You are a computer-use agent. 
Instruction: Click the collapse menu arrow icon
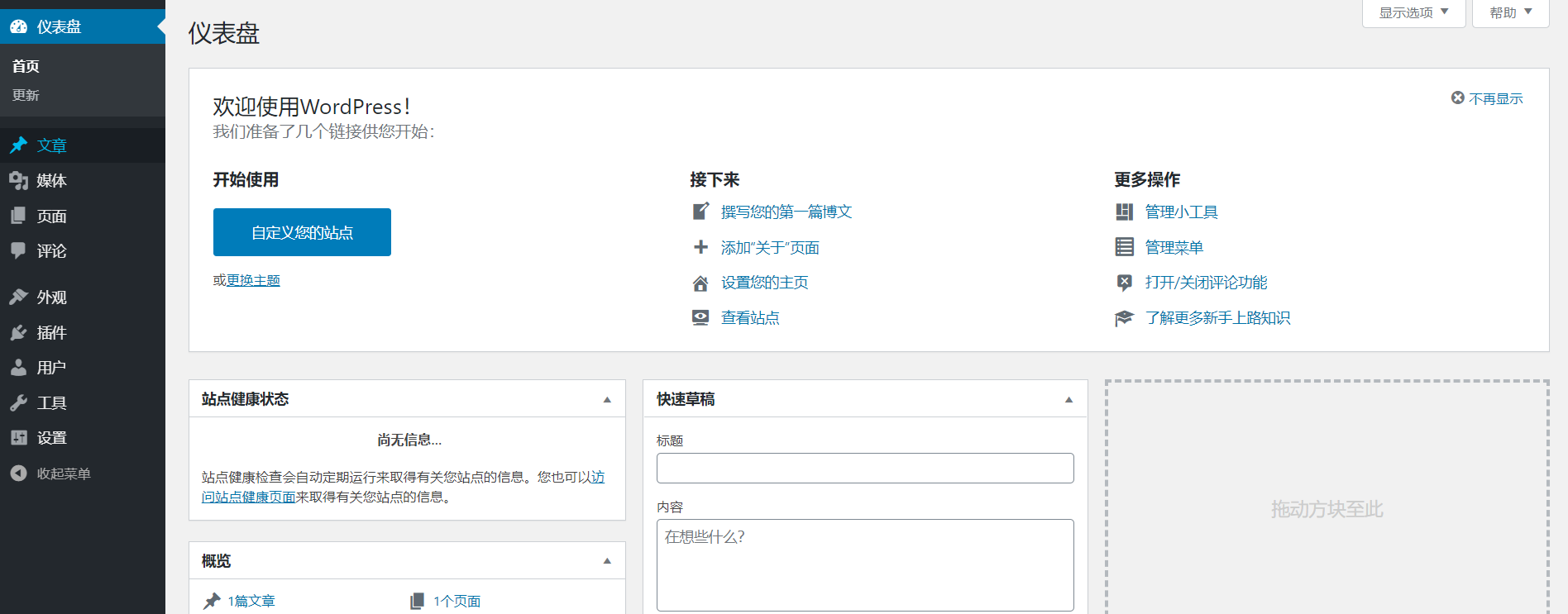[18, 474]
